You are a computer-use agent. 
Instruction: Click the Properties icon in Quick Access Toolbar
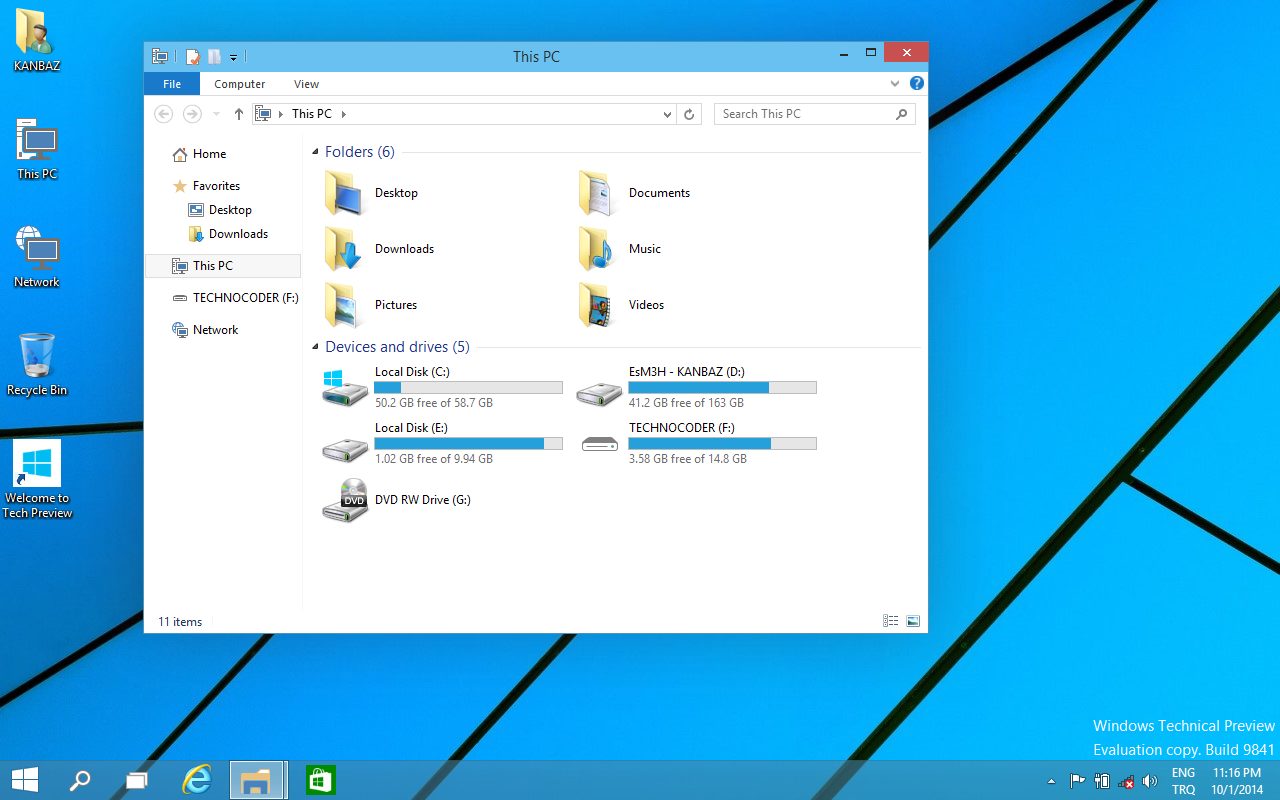[x=193, y=57]
